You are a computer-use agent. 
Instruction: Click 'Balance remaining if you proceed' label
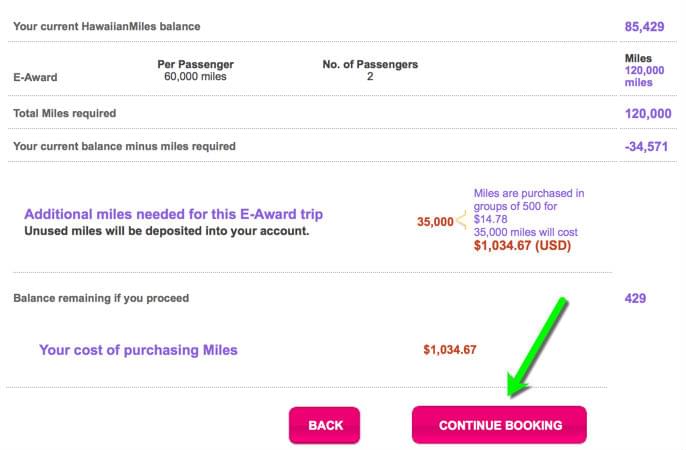pos(101,298)
